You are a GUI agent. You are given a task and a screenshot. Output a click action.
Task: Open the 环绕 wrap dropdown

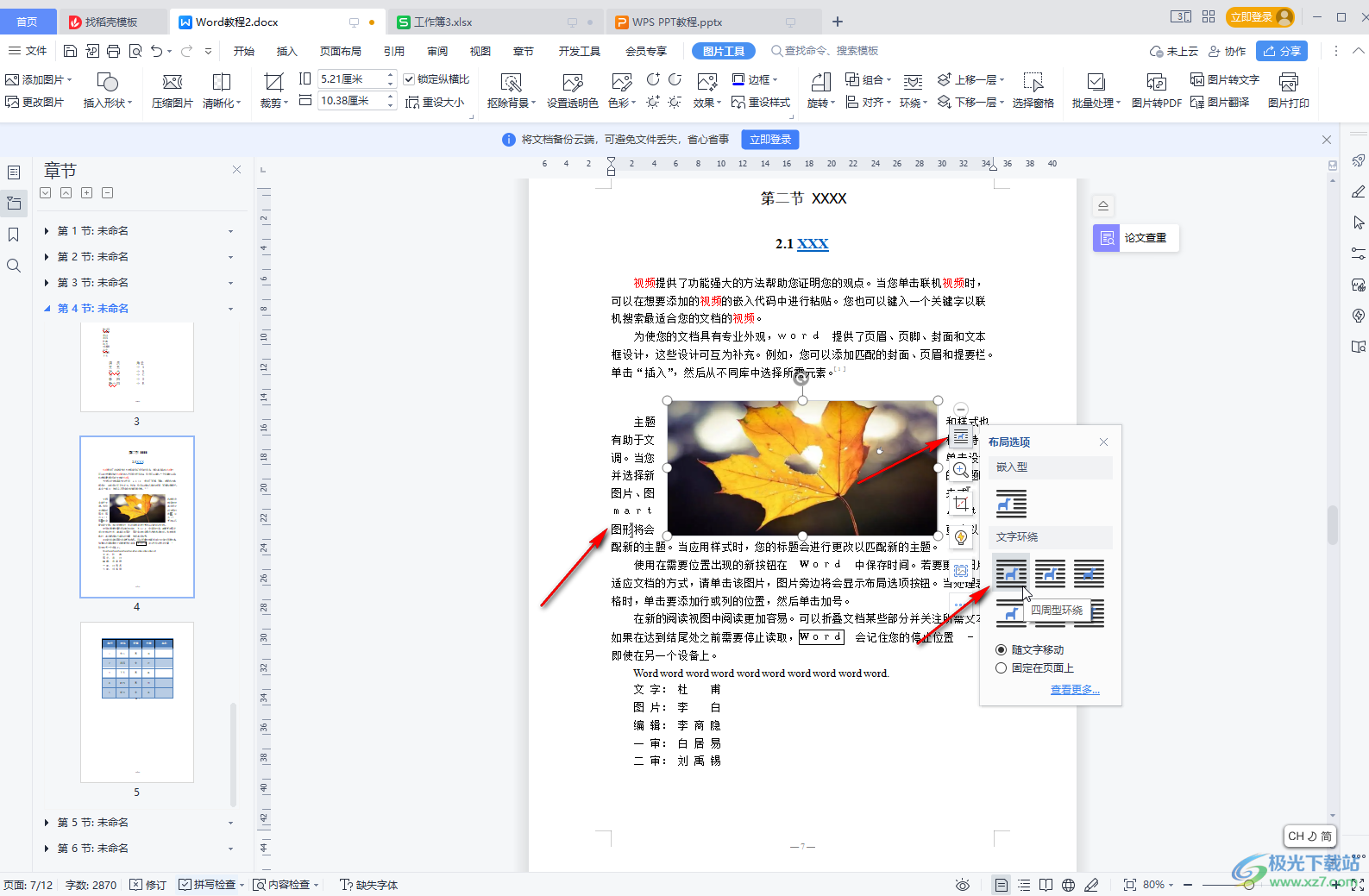point(925,103)
